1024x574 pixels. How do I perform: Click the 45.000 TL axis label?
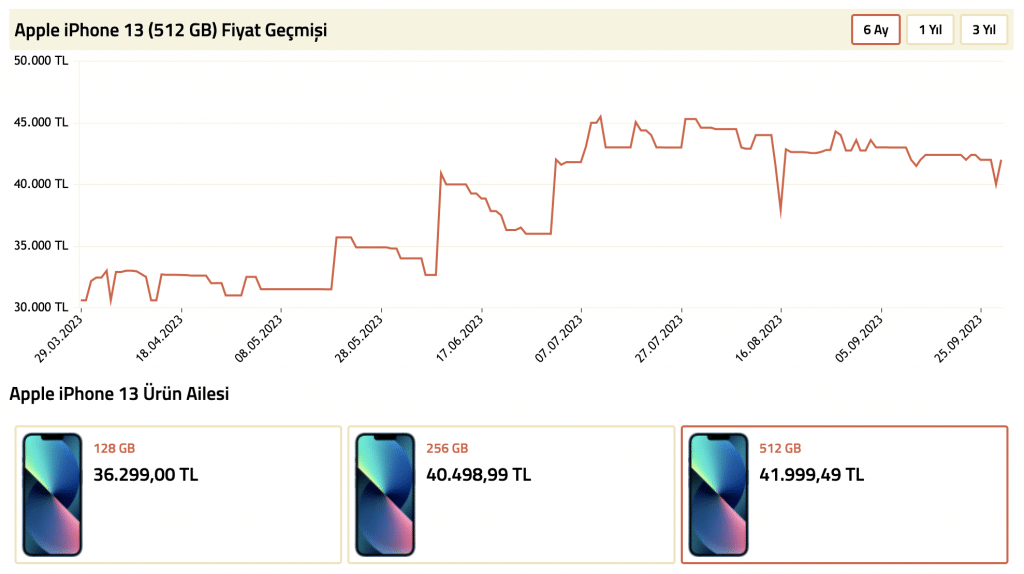[x=41, y=123]
